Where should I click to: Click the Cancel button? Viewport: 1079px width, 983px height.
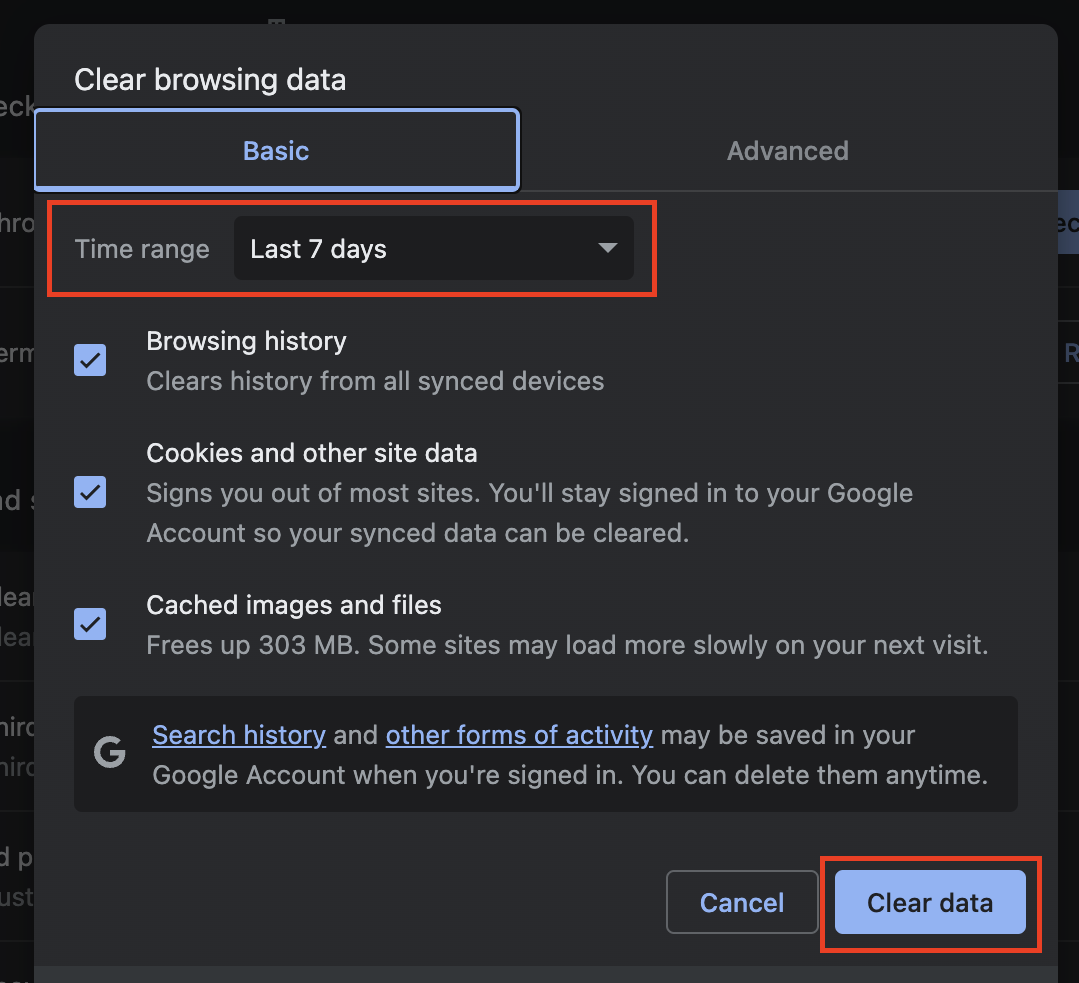click(741, 902)
